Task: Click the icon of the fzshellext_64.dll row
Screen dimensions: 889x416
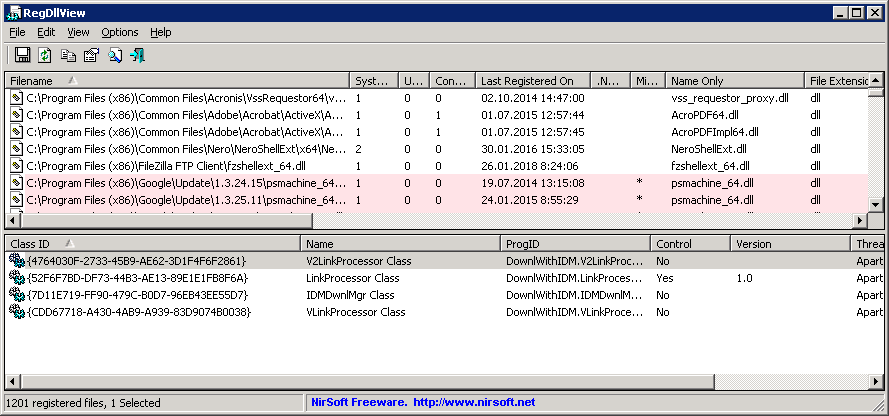Action: [x=16, y=166]
